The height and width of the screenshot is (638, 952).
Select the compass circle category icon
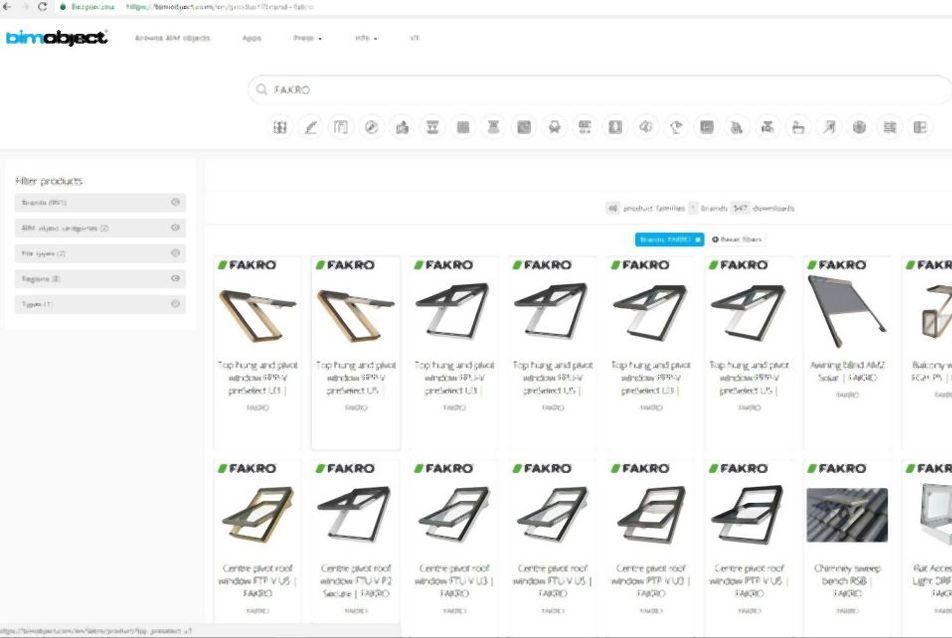click(371, 127)
